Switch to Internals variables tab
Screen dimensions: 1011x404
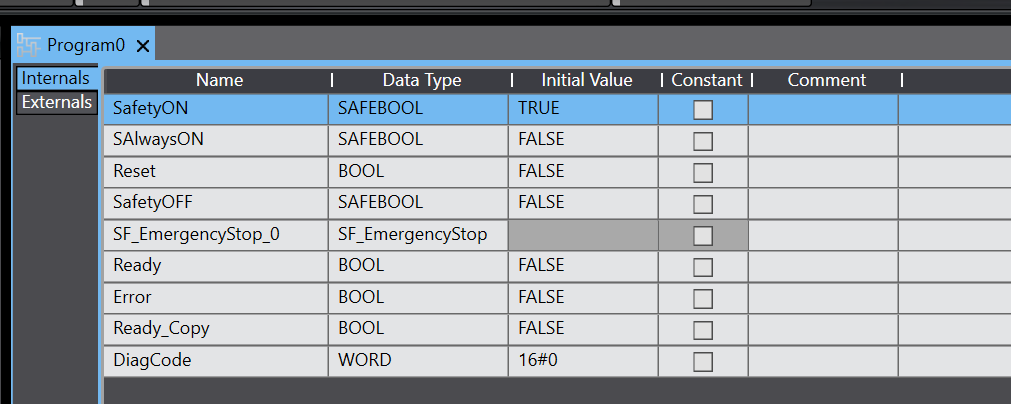click(56, 78)
